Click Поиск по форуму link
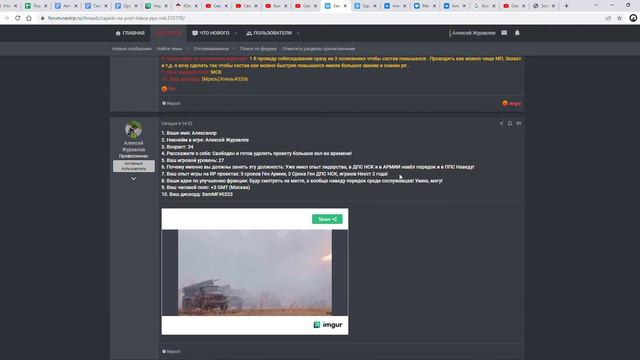The height and width of the screenshot is (360, 640). tap(258, 49)
